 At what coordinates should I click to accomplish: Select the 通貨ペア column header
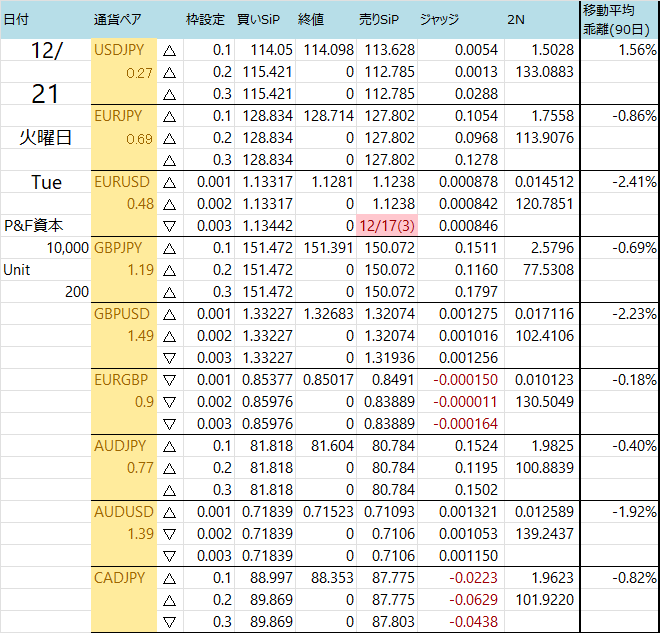pyautogui.click(x=117, y=19)
